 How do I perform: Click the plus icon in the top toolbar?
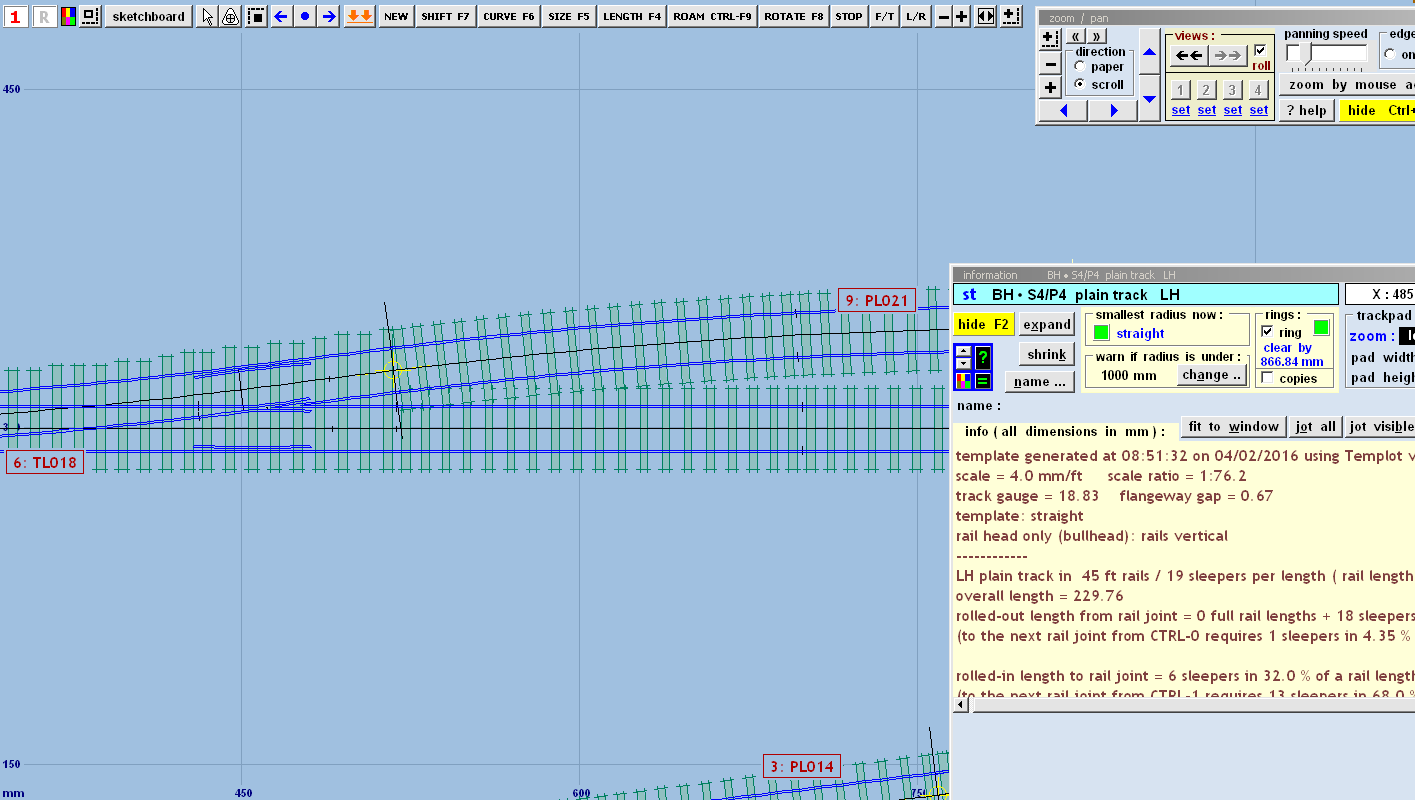point(962,16)
